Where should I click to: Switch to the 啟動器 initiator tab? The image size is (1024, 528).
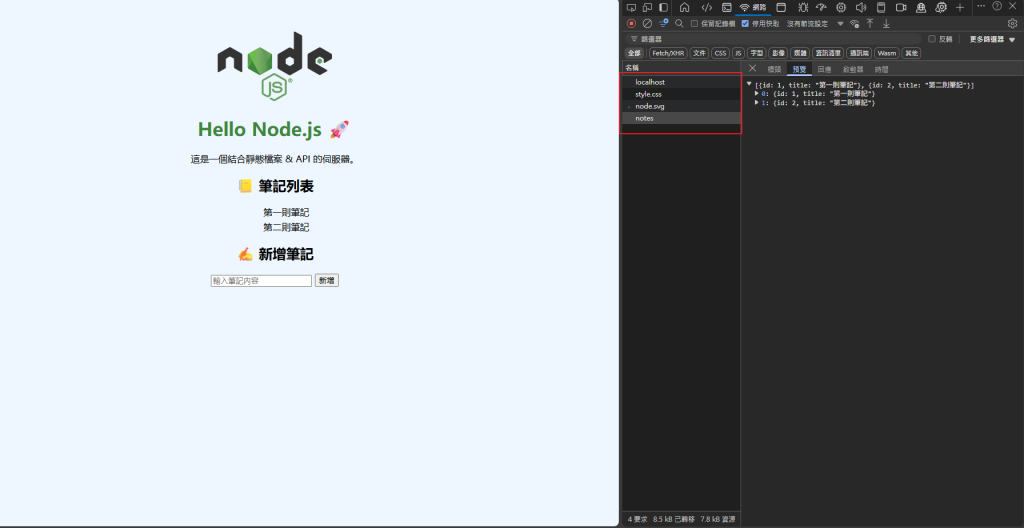[x=853, y=69]
